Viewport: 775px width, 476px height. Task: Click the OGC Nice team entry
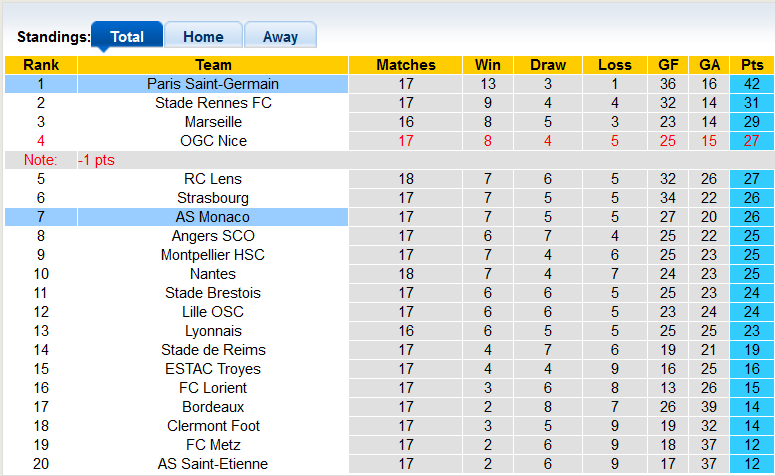coord(213,141)
